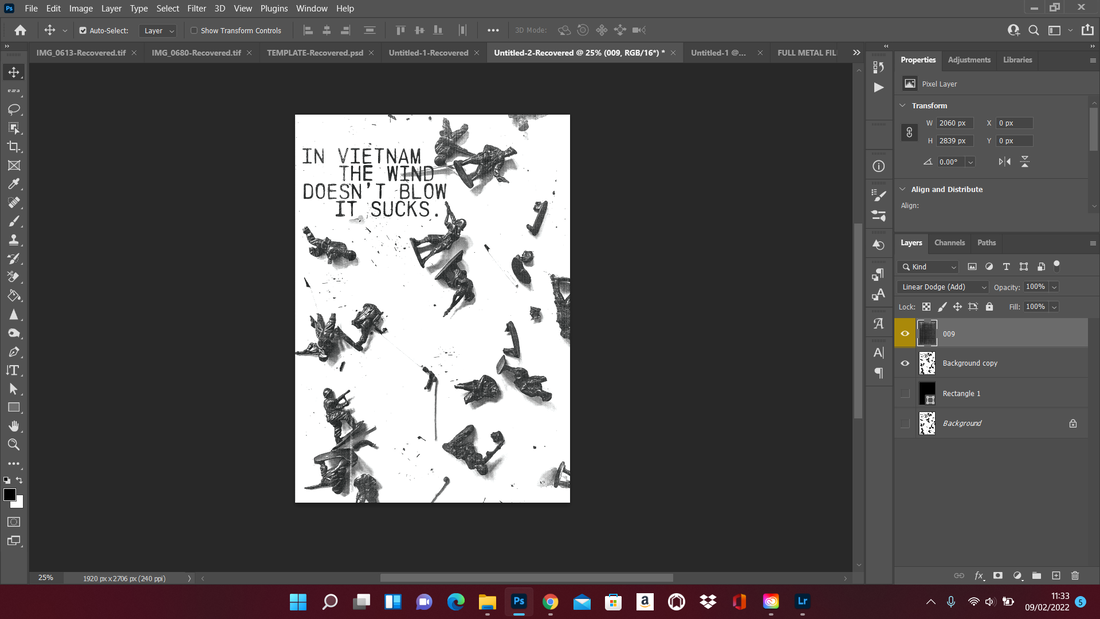The image size is (1100, 619).
Task: Click the foreground color swatch
Action: coord(9,495)
